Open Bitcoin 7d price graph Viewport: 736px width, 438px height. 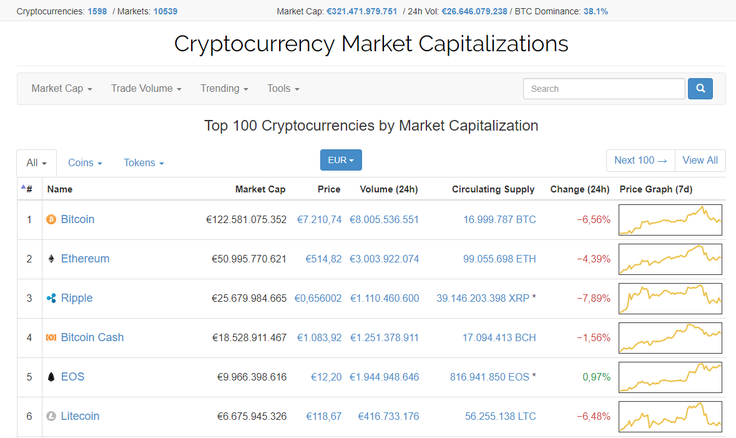(670, 220)
